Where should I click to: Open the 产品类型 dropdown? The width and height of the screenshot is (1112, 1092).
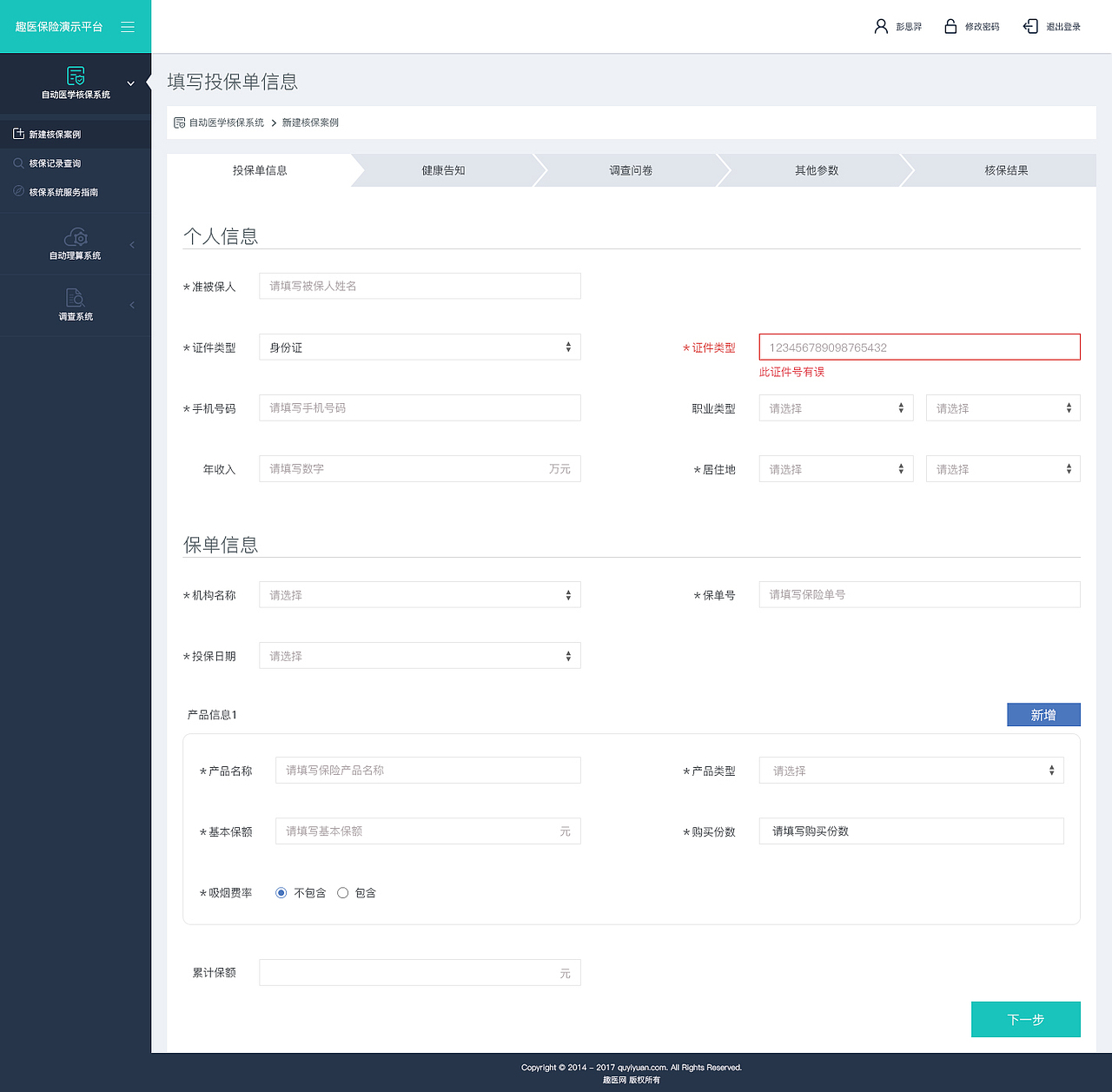[x=911, y=770]
